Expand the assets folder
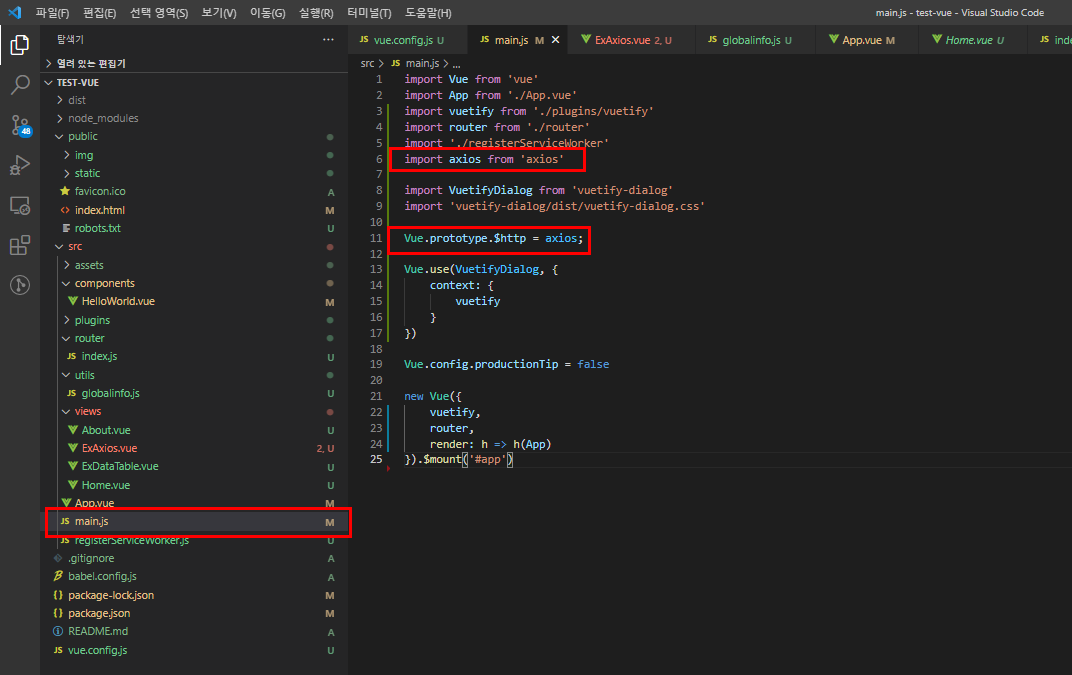This screenshot has height=675, width=1072. (x=194, y=265)
